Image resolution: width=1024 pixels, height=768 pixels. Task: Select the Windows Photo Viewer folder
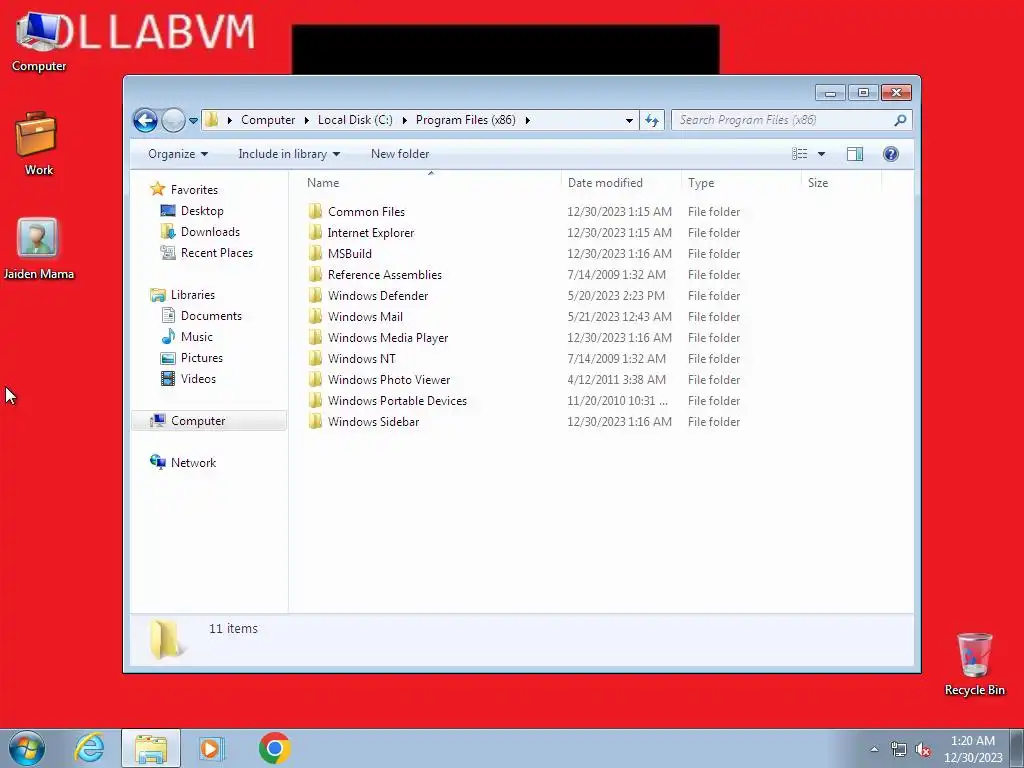(389, 379)
